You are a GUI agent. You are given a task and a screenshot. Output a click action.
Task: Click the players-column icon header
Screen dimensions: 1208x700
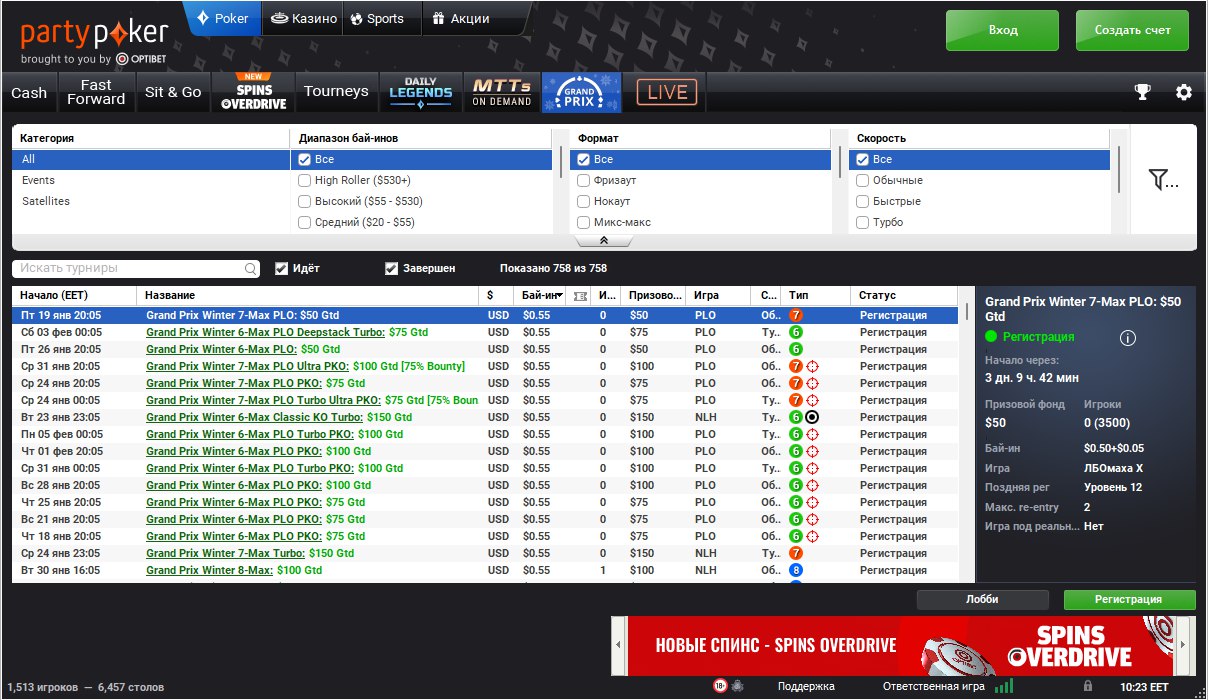pyautogui.click(x=581, y=296)
